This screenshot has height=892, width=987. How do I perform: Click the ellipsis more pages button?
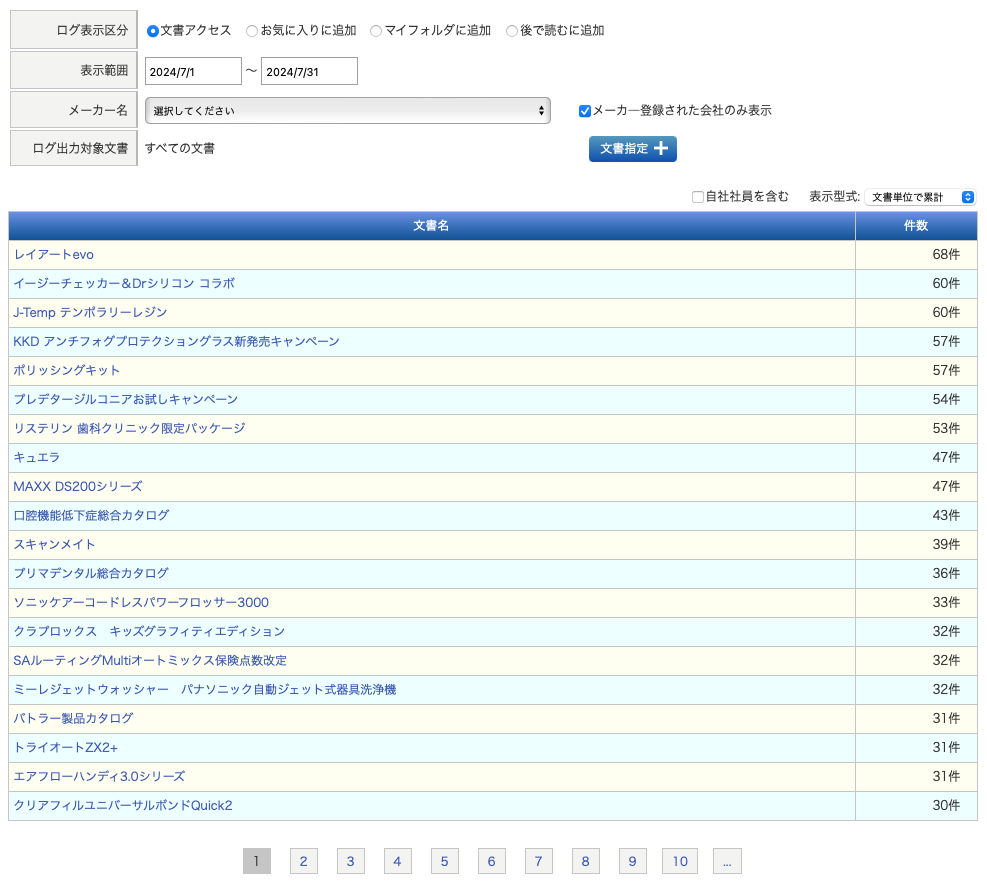pos(727,861)
